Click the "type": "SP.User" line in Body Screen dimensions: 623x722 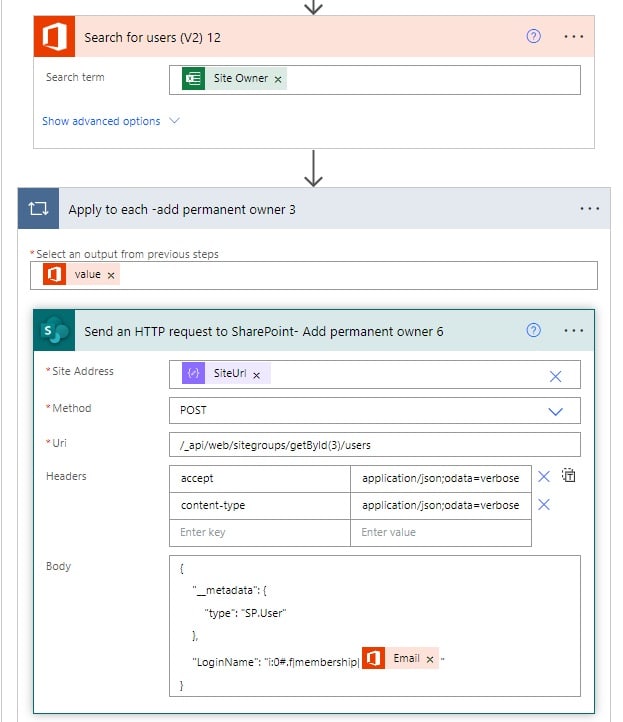coord(245,613)
